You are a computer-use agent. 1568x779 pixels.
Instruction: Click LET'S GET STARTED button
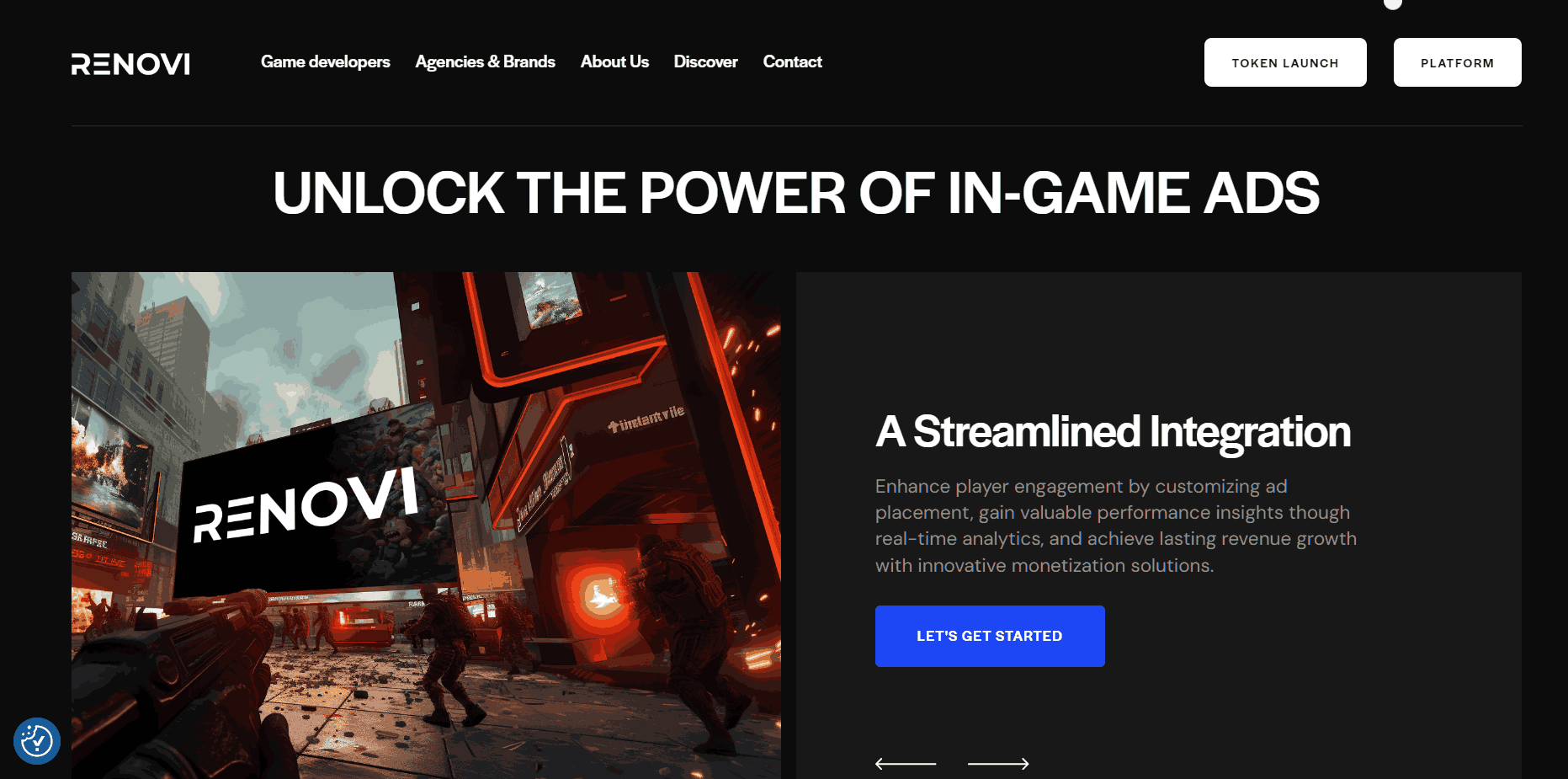tap(990, 636)
